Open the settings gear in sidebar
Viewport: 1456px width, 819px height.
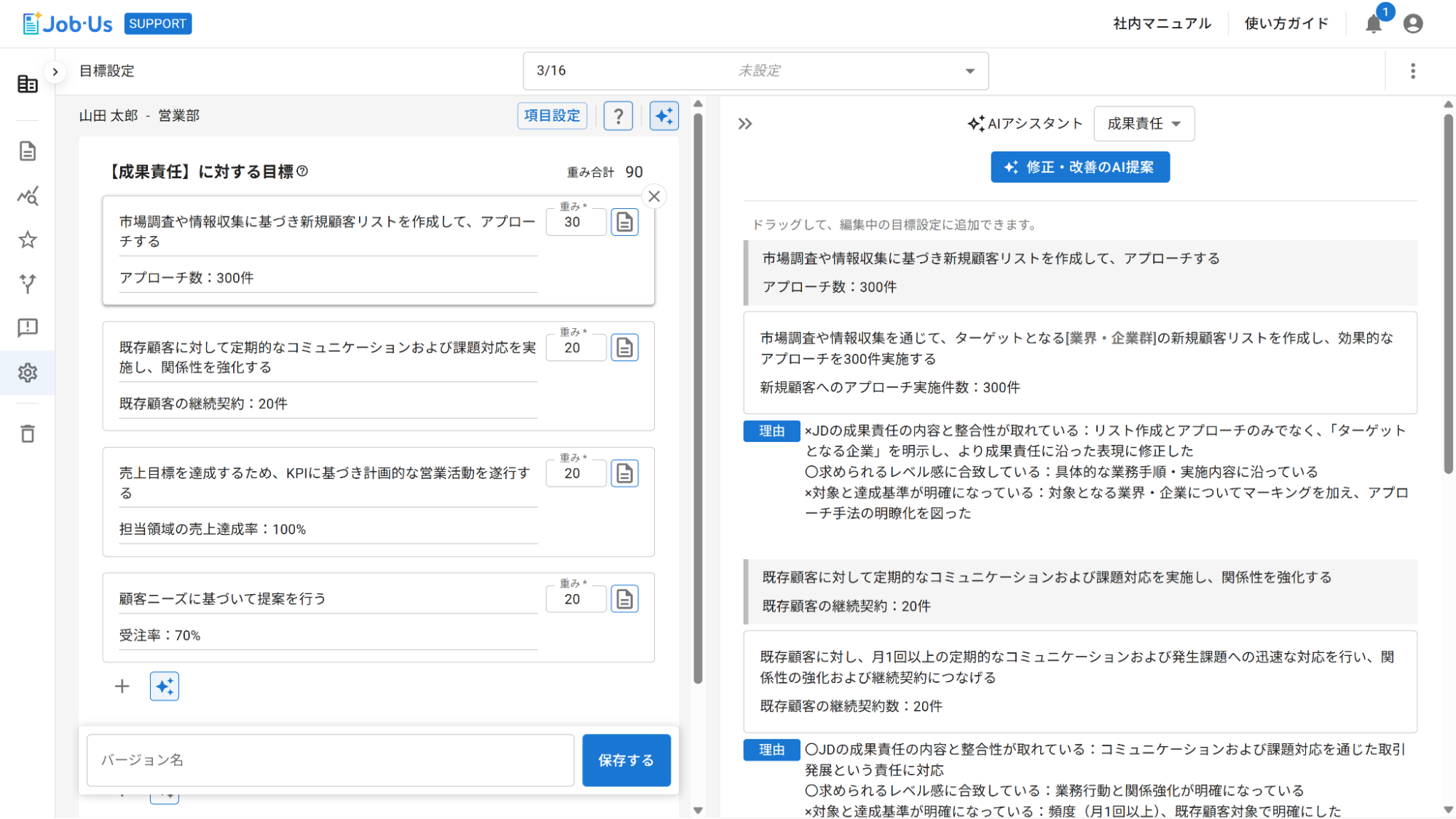28,373
